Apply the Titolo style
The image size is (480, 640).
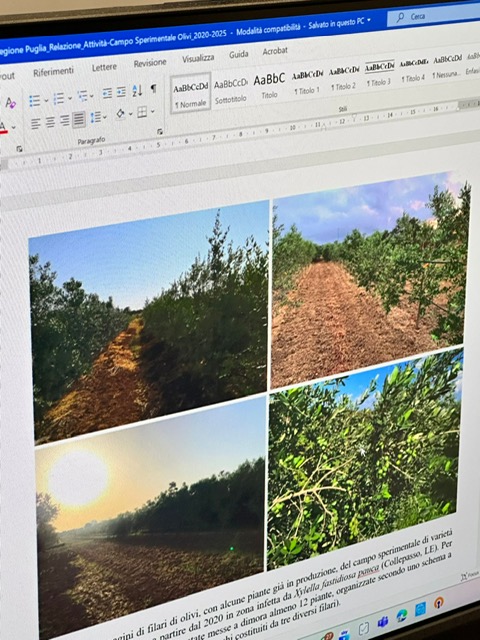(269, 86)
